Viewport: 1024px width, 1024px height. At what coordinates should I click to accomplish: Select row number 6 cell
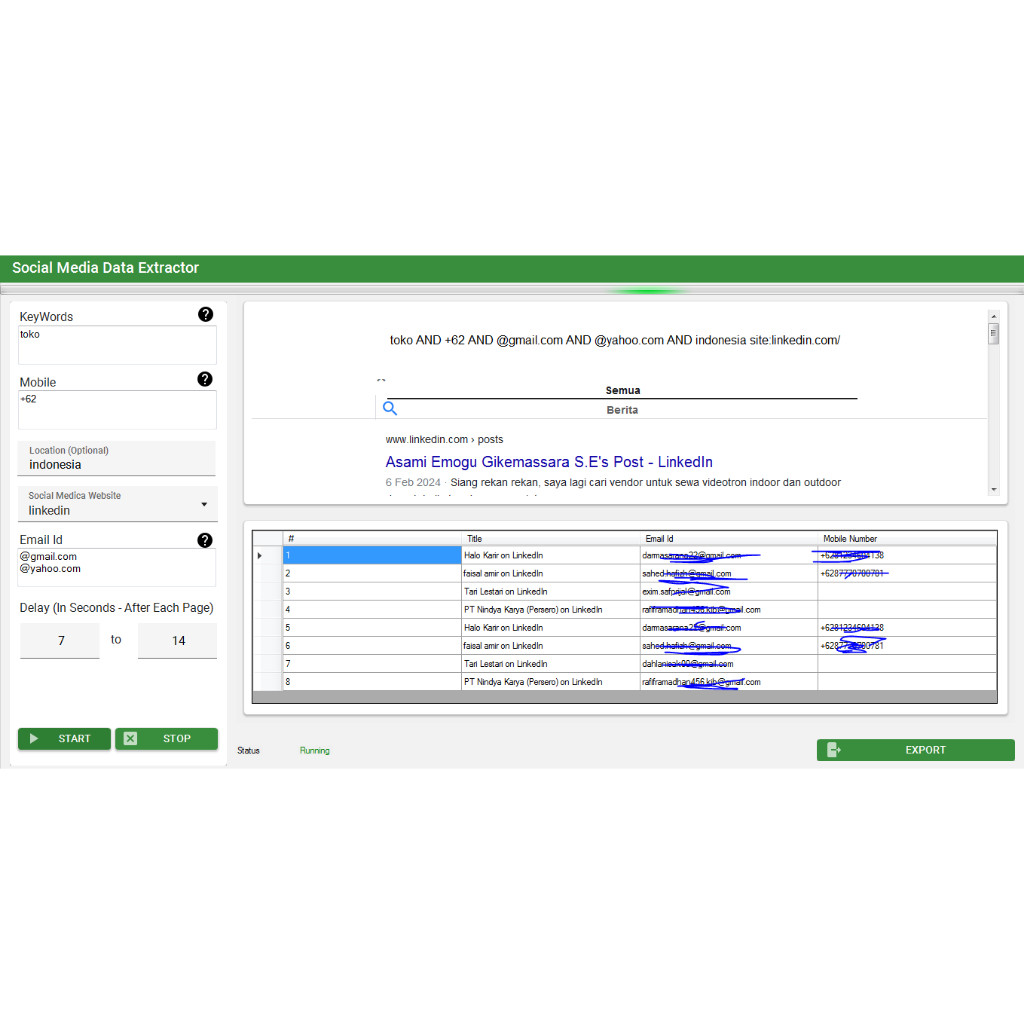tap(372, 646)
